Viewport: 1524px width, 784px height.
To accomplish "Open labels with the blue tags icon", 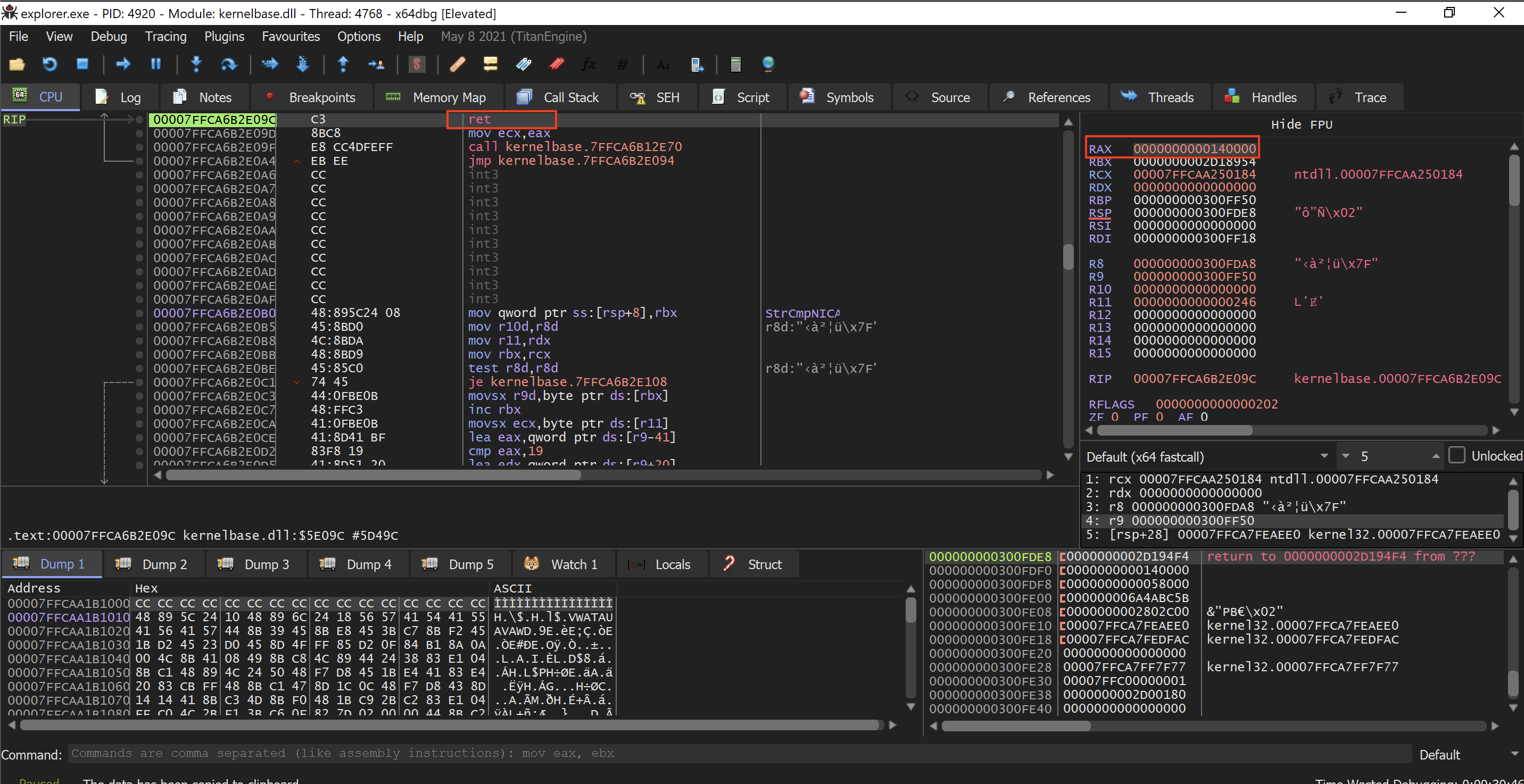I will click(x=524, y=64).
